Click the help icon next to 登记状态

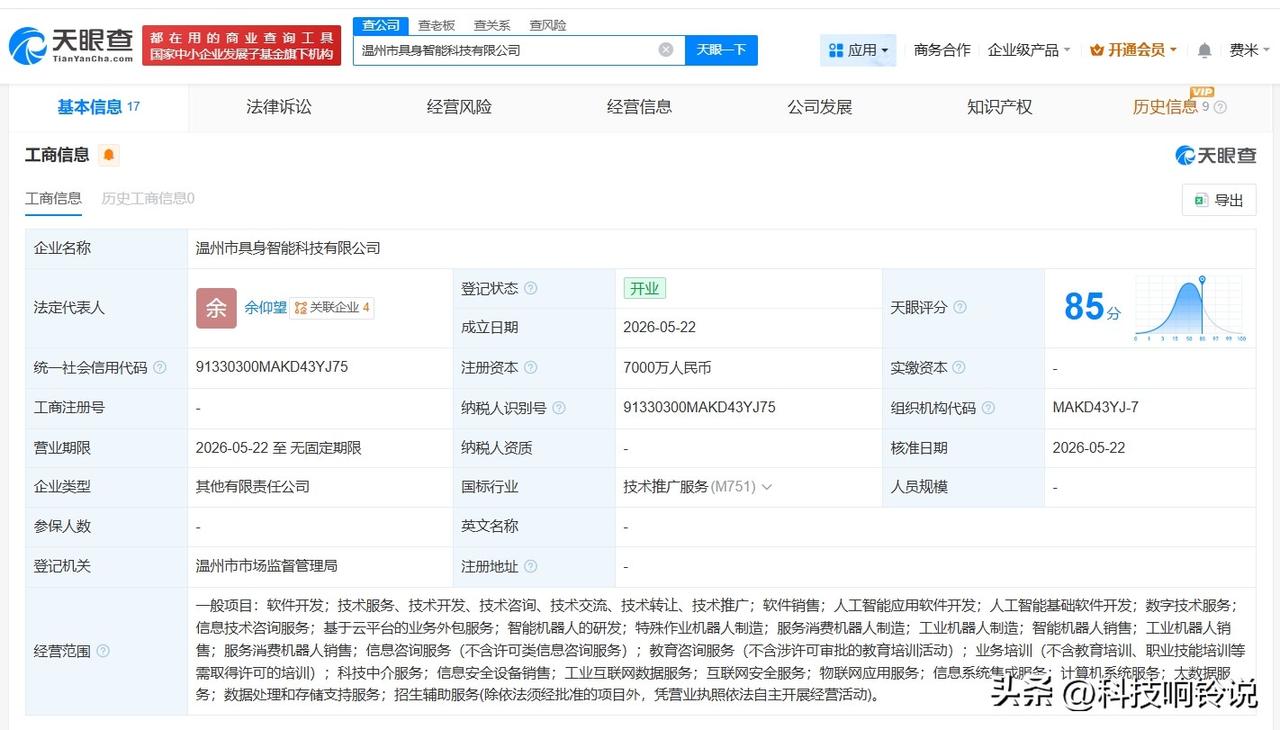[530, 288]
